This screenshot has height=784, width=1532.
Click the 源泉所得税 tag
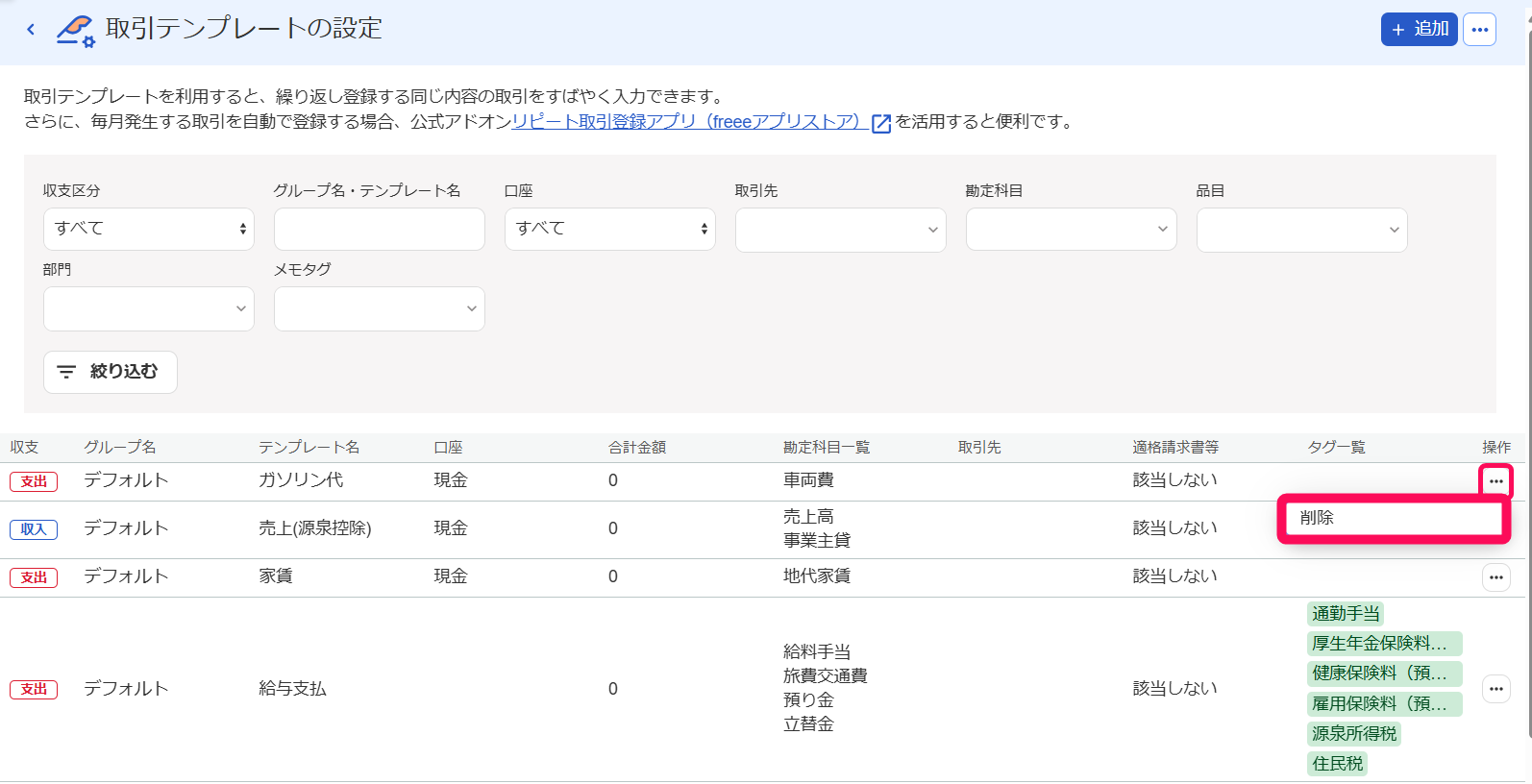1354,734
